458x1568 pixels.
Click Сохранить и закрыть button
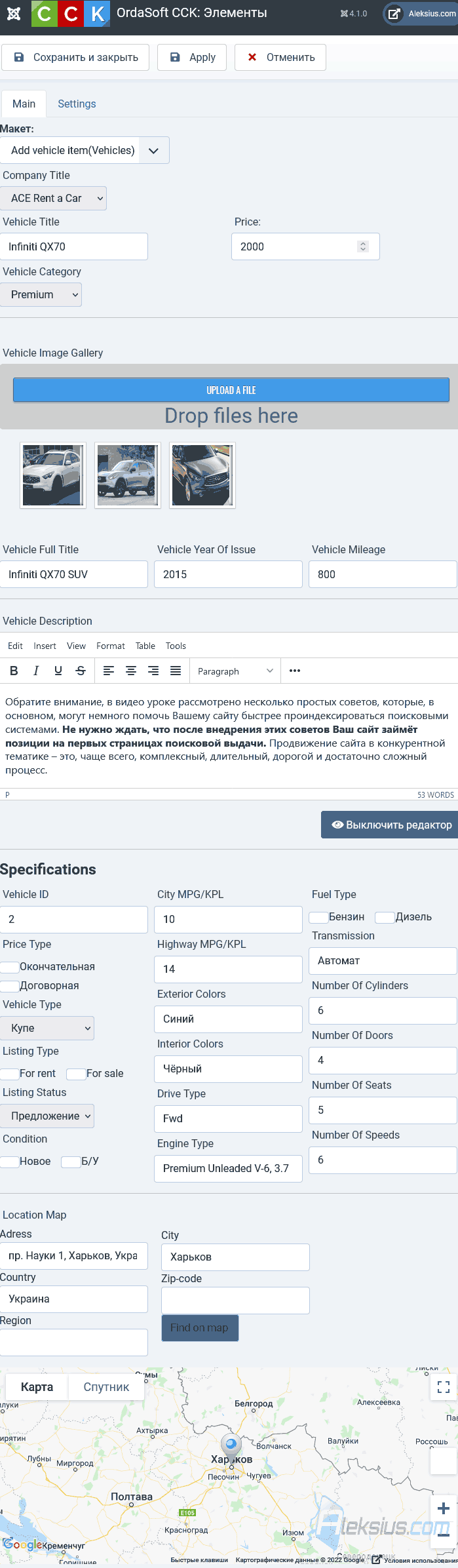75,57
